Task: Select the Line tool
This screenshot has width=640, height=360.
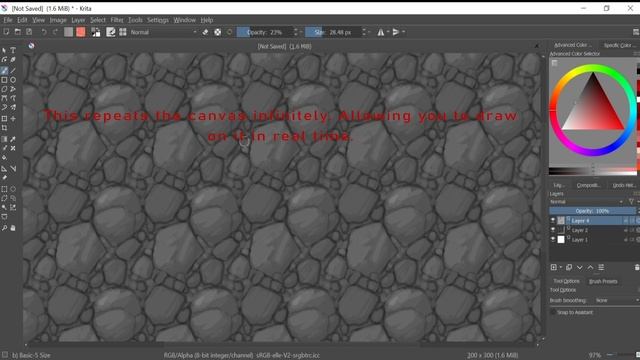Action: pyautogui.click(x=13, y=71)
